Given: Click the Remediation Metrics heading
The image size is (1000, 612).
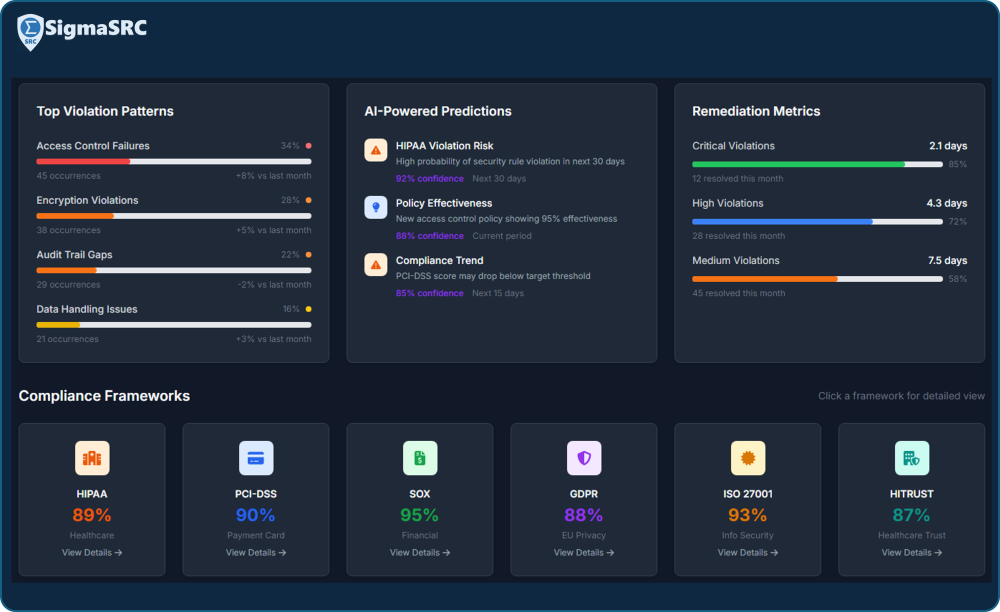Looking at the screenshot, I should click(756, 111).
